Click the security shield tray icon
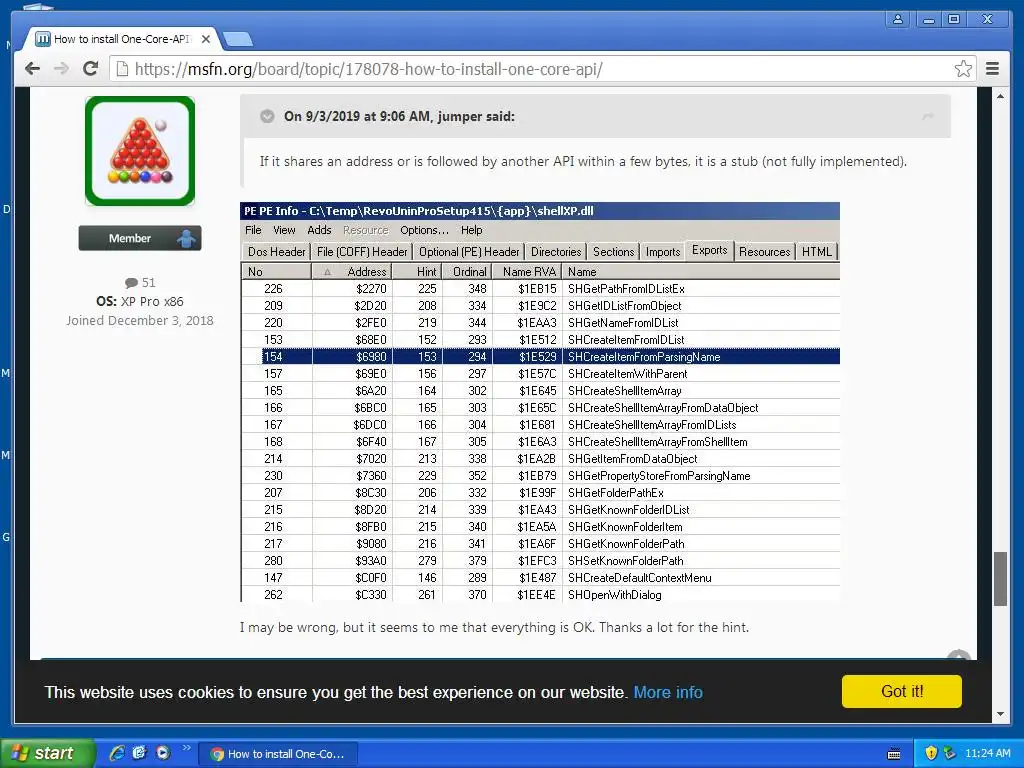This screenshot has width=1024, height=768. [x=931, y=753]
